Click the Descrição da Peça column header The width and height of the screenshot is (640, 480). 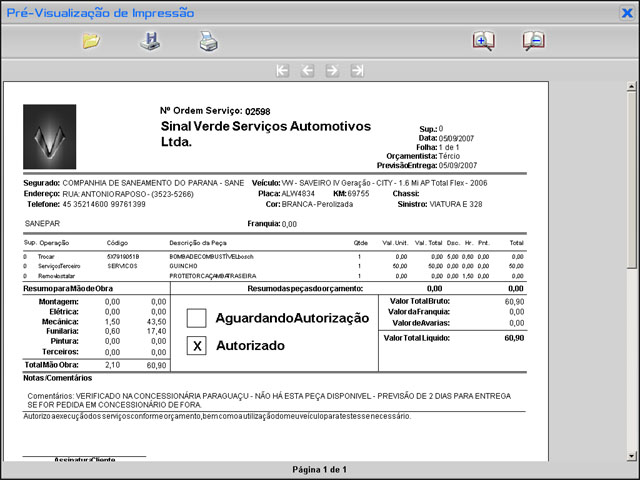198,243
